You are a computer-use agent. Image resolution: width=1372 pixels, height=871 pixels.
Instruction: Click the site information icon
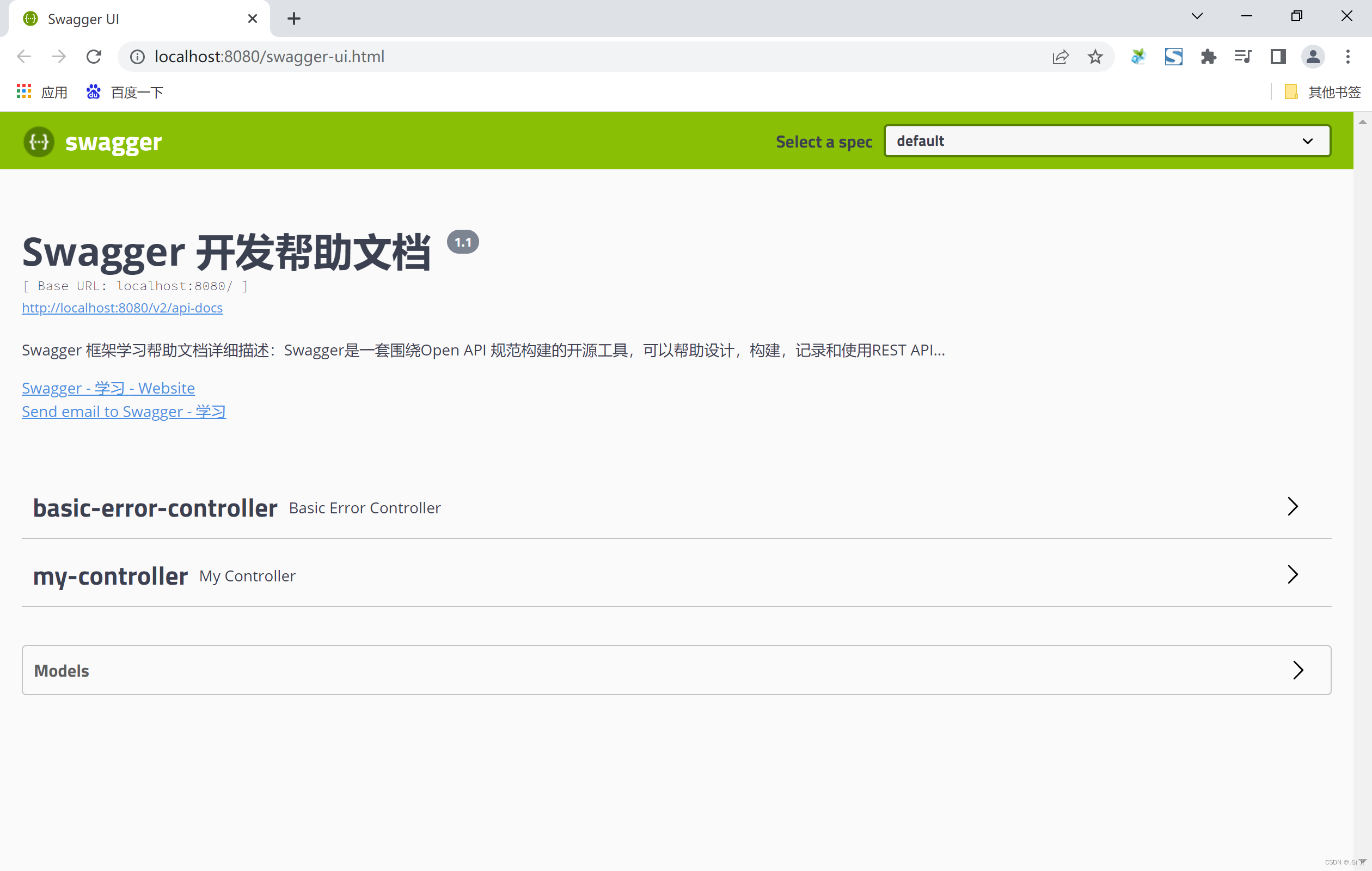coord(137,57)
